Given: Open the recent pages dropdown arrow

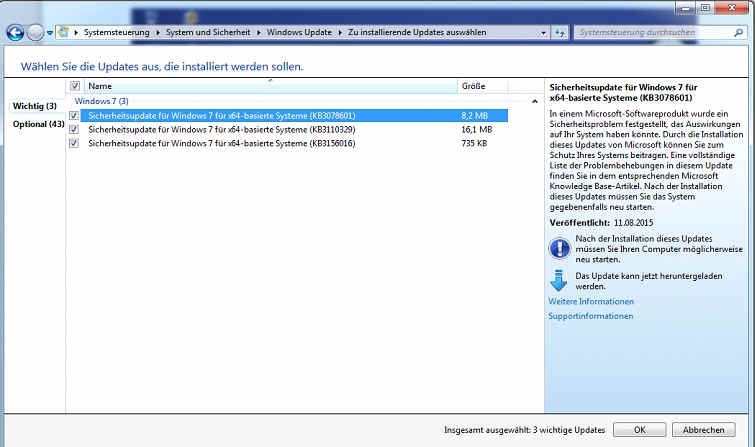Looking at the screenshot, I should point(50,33).
